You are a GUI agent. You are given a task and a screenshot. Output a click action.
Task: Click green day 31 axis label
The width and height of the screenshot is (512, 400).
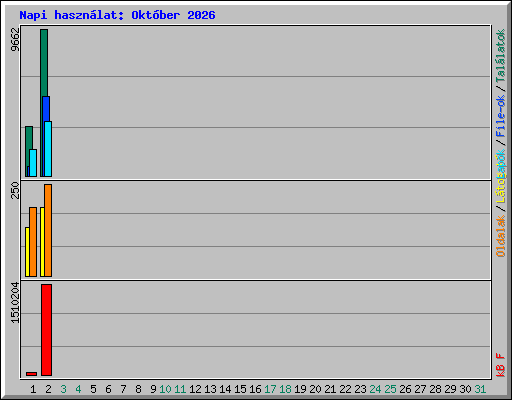pyautogui.click(x=480, y=389)
